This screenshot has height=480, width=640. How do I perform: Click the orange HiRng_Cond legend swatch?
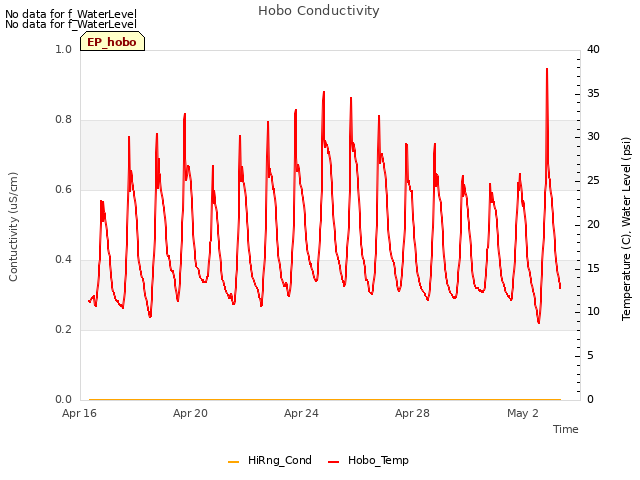pos(233,462)
